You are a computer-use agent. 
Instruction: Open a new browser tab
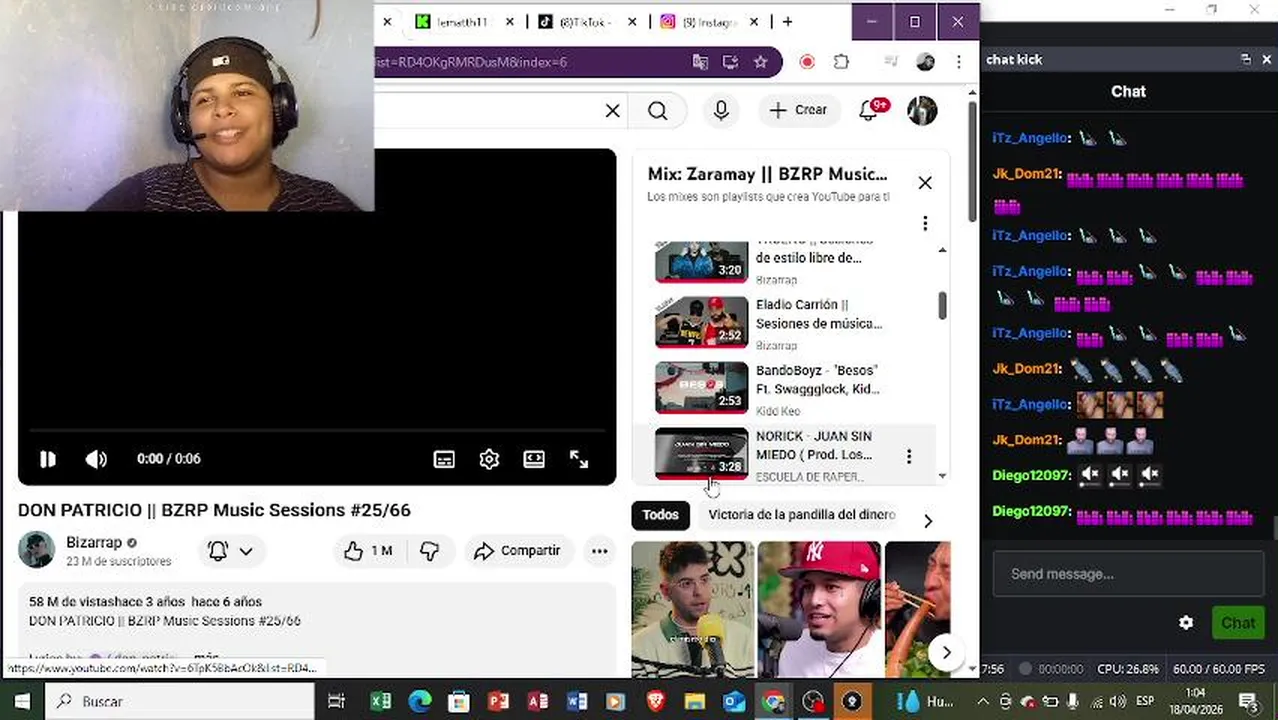[788, 21]
